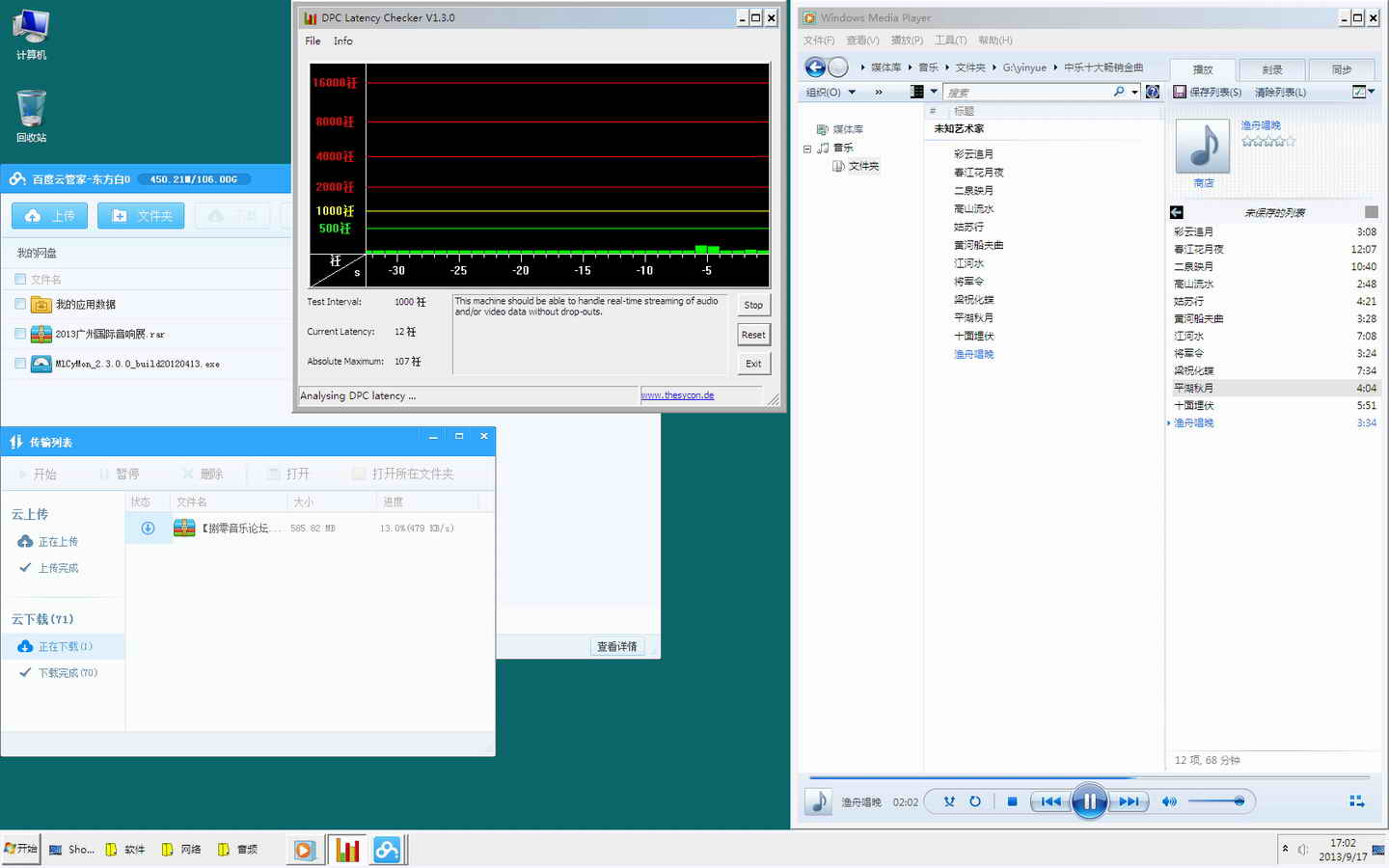Screen dimensions: 1389x868
Task: Click 清除列表(L) button
Action: [x=1280, y=93]
